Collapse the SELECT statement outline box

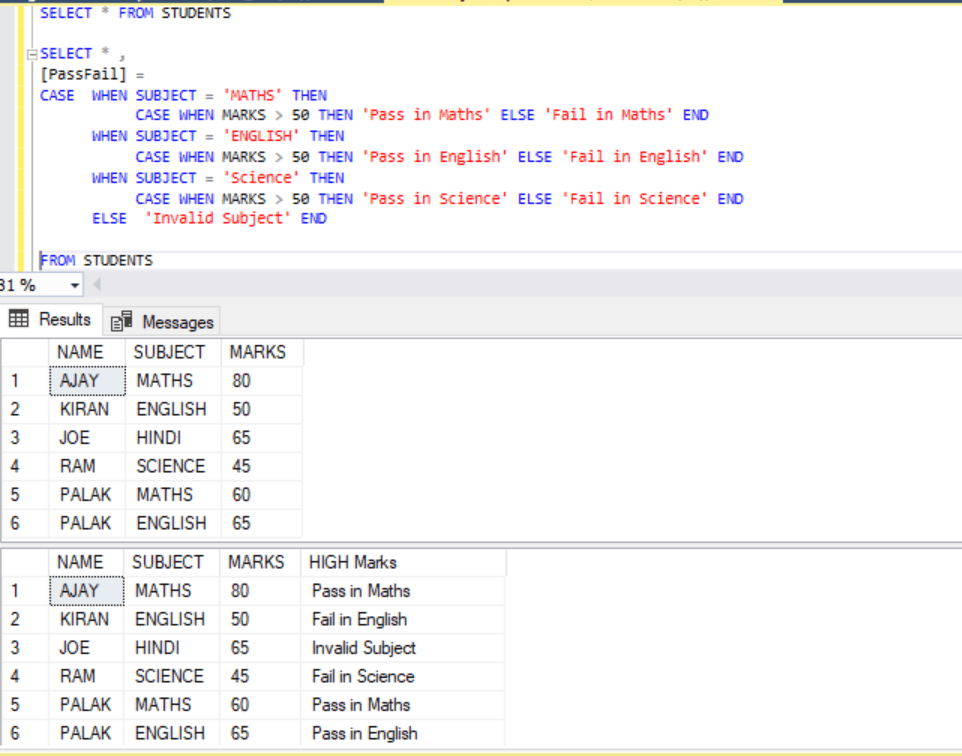[x=32, y=55]
